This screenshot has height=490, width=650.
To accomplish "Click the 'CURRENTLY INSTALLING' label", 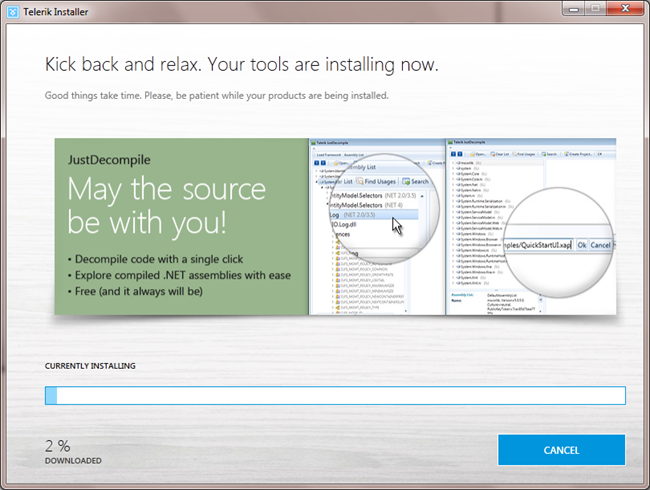I will tap(90, 366).
